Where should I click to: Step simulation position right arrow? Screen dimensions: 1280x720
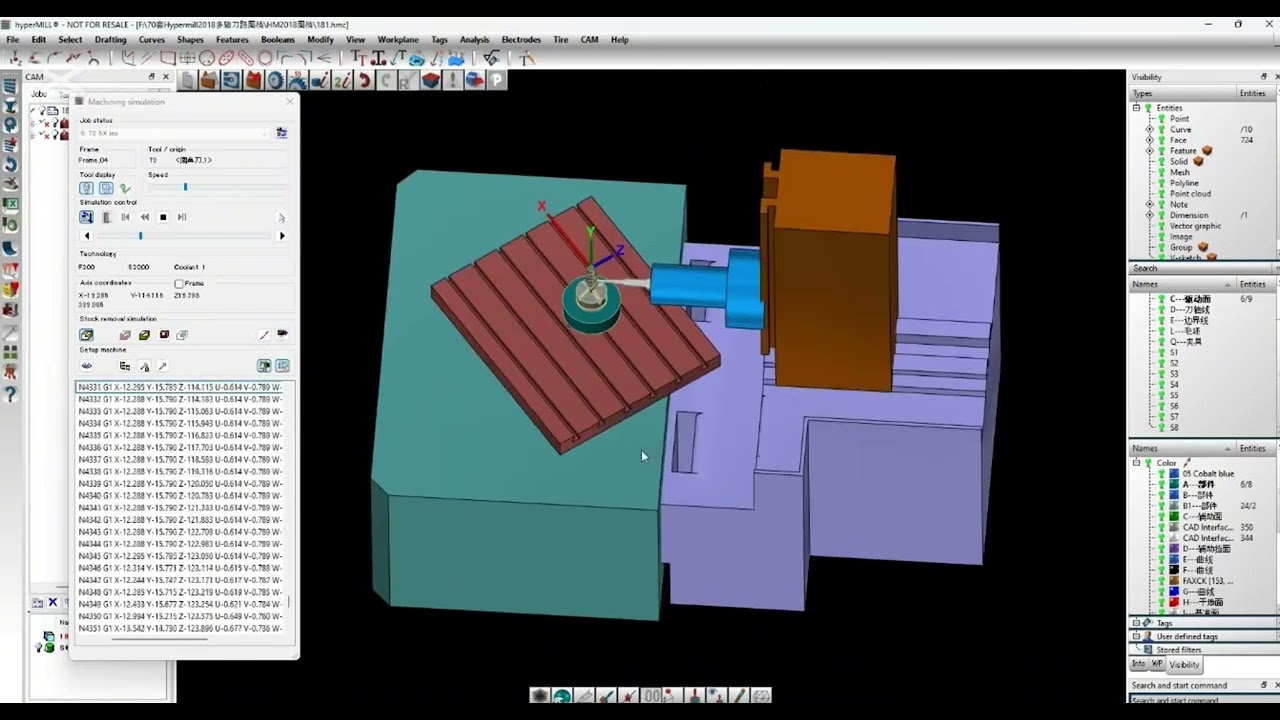click(x=282, y=236)
